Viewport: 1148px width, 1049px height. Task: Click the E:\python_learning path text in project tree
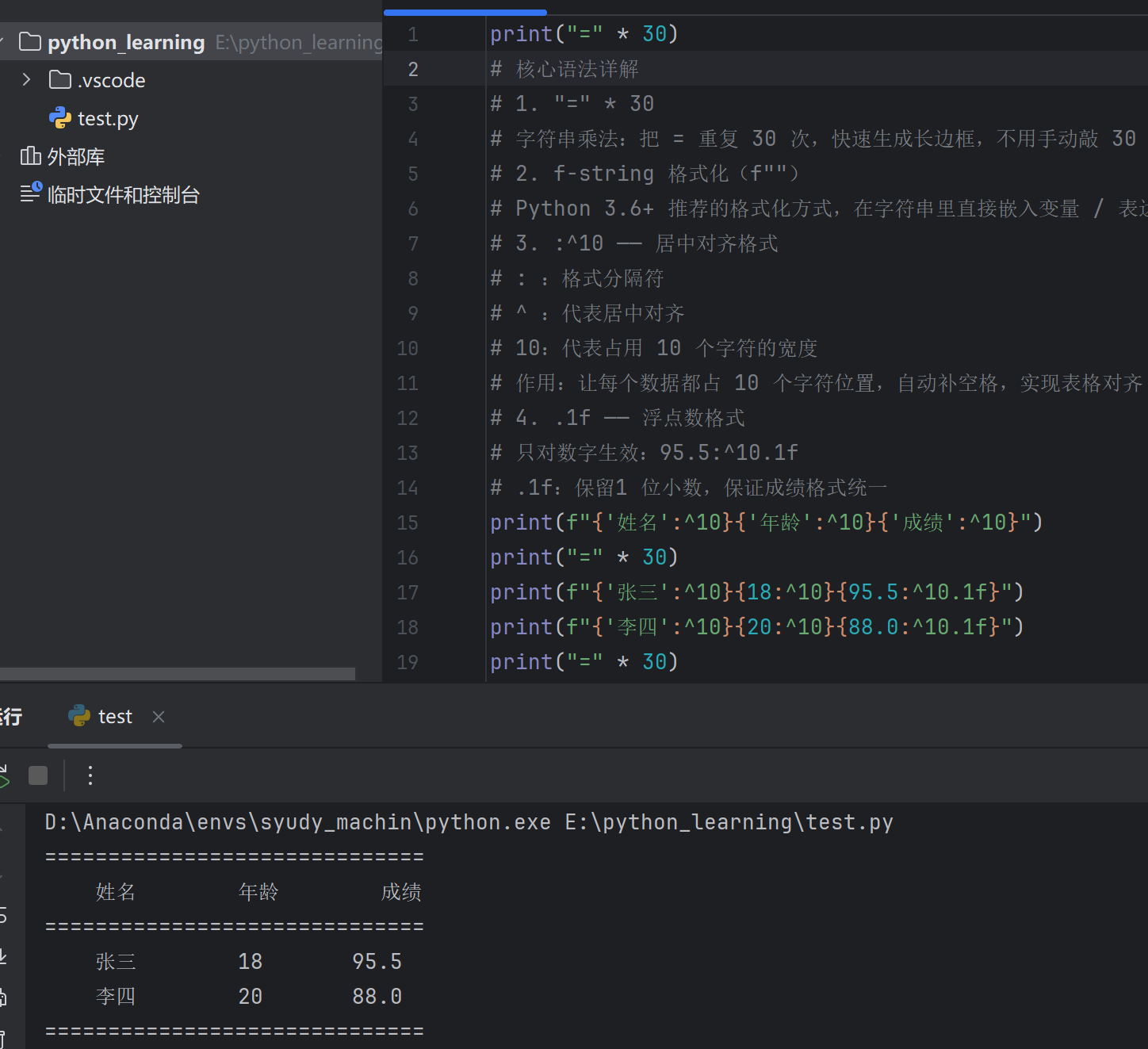(x=299, y=42)
